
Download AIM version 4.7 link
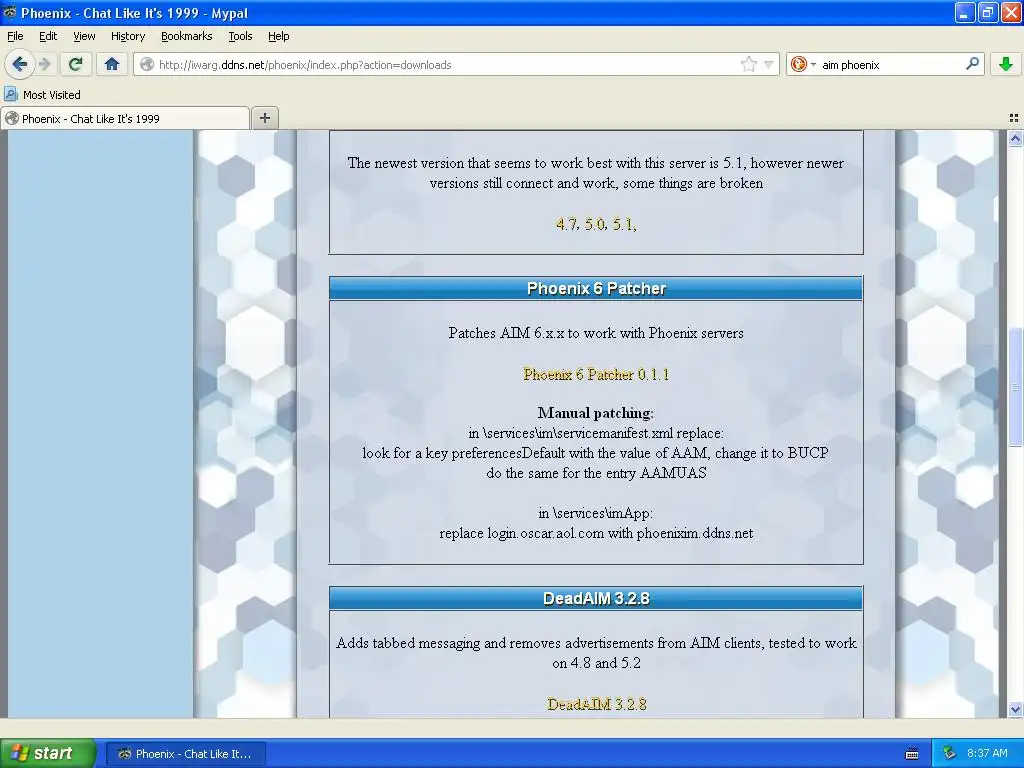567,224
